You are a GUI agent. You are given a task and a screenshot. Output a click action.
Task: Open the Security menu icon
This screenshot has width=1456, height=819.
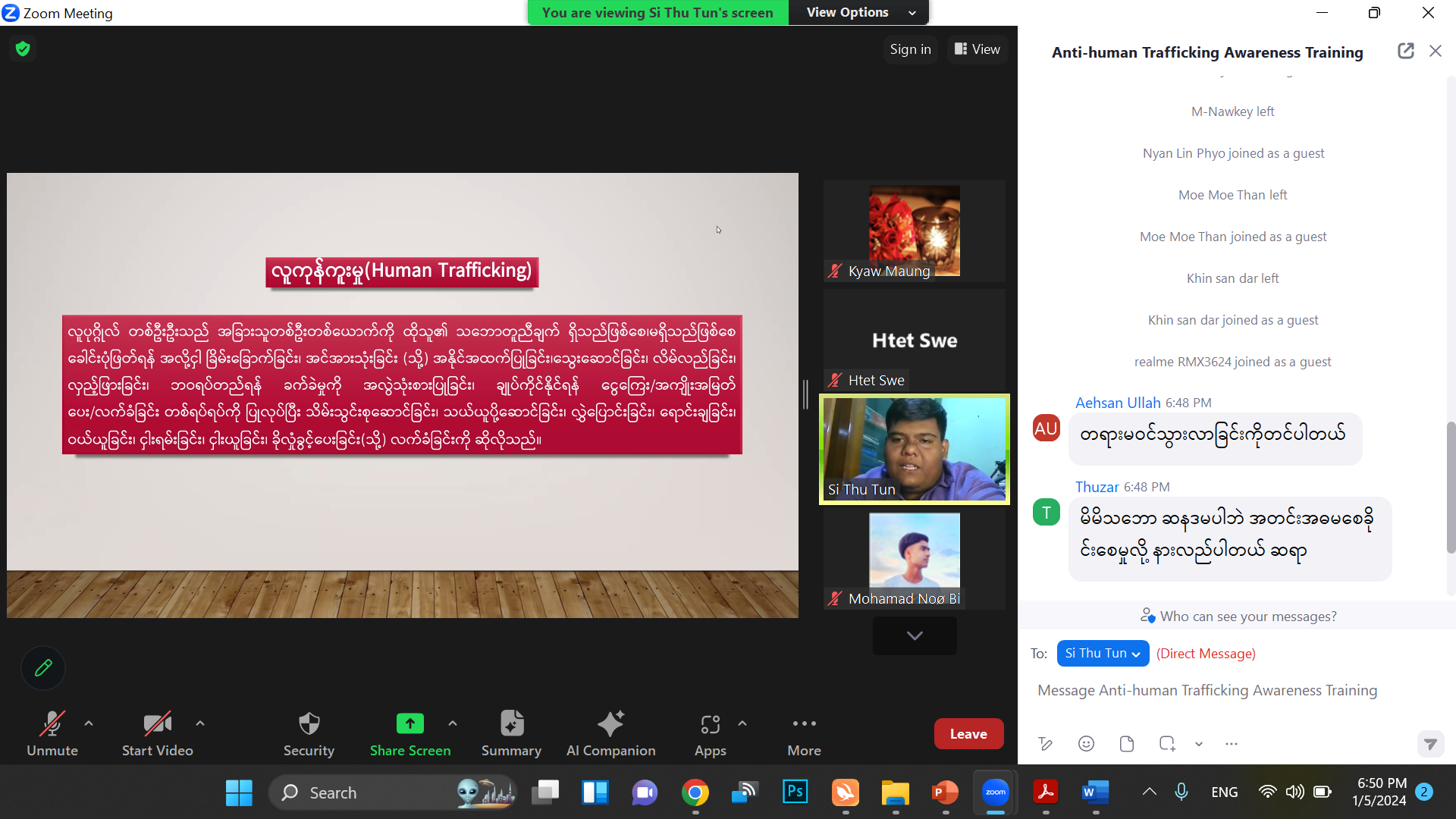[x=309, y=724]
